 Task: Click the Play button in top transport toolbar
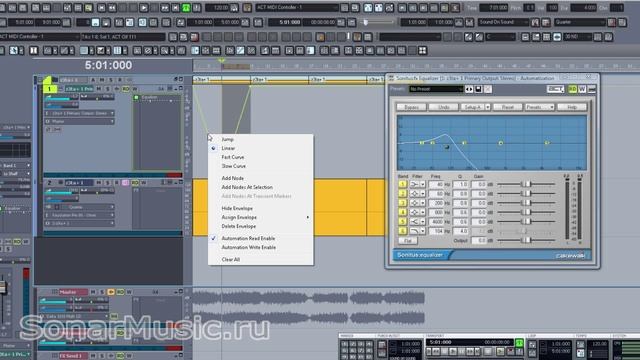[144, 8]
